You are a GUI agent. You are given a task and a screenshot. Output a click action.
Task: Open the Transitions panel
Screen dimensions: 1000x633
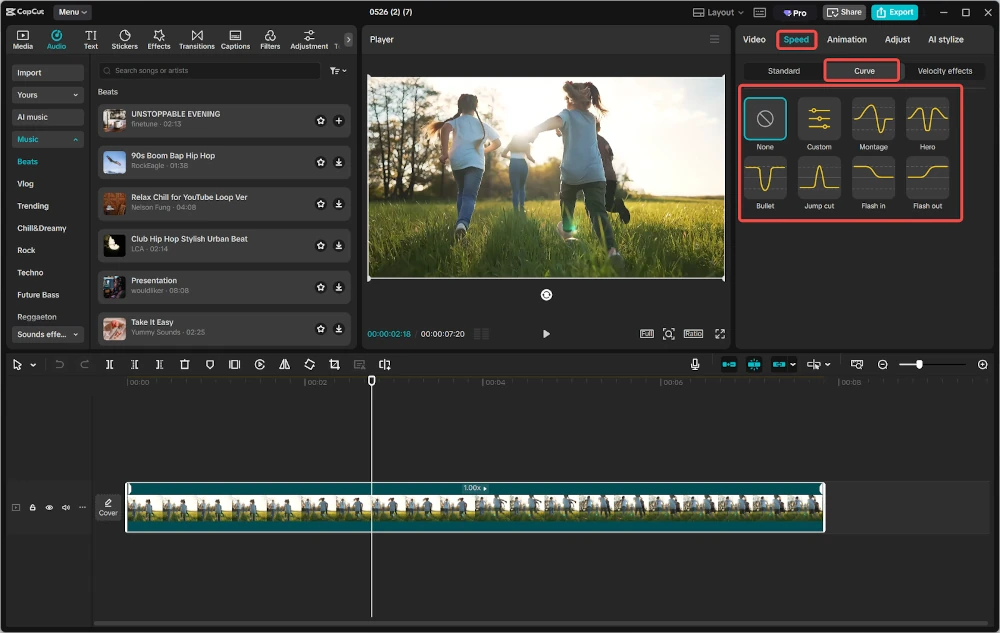click(x=196, y=40)
